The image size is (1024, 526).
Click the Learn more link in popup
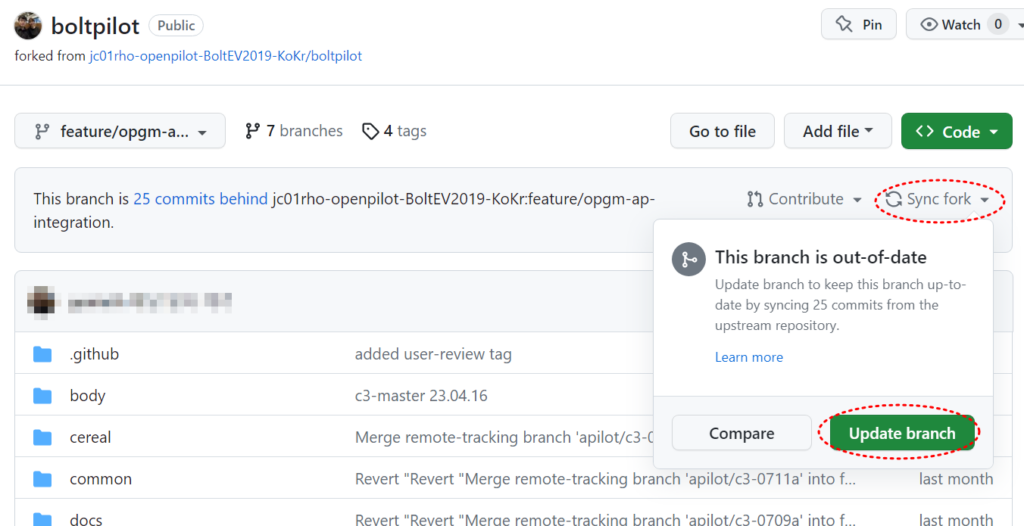pos(748,357)
